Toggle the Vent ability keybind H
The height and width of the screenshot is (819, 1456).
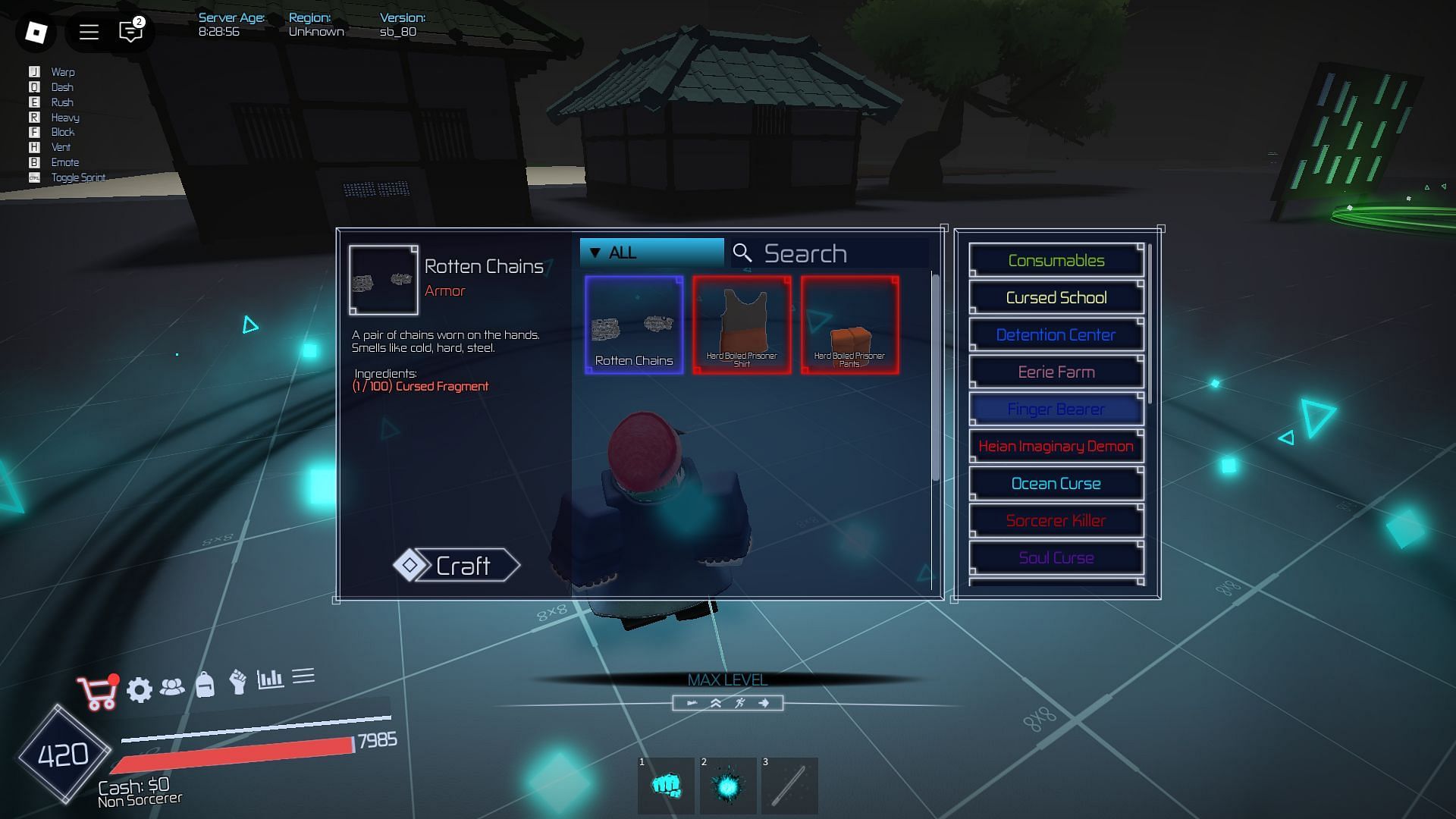click(34, 147)
